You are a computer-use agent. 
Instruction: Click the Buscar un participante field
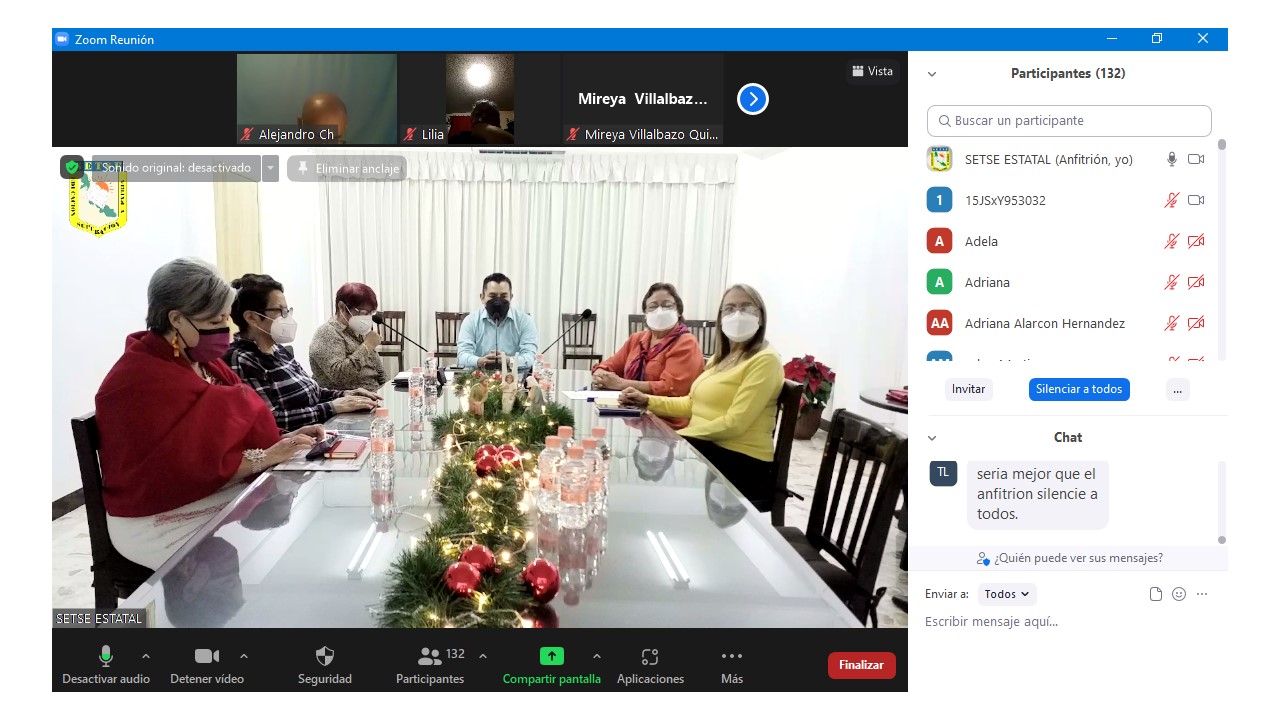1069,120
